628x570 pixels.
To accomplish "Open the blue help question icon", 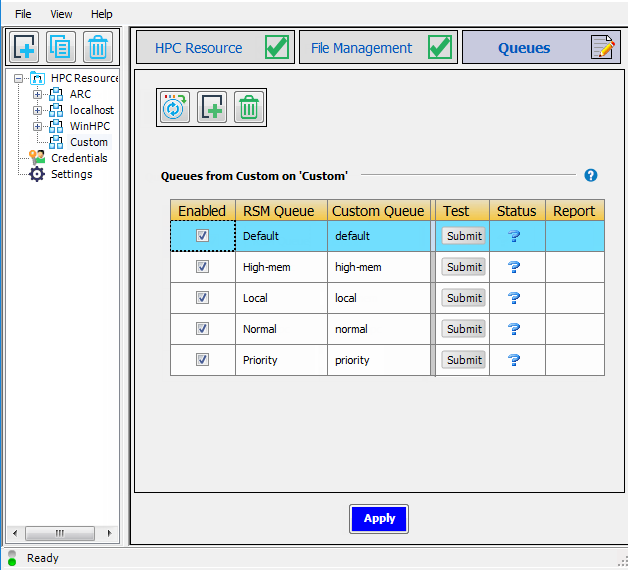I will pyautogui.click(x=590, y=175).
